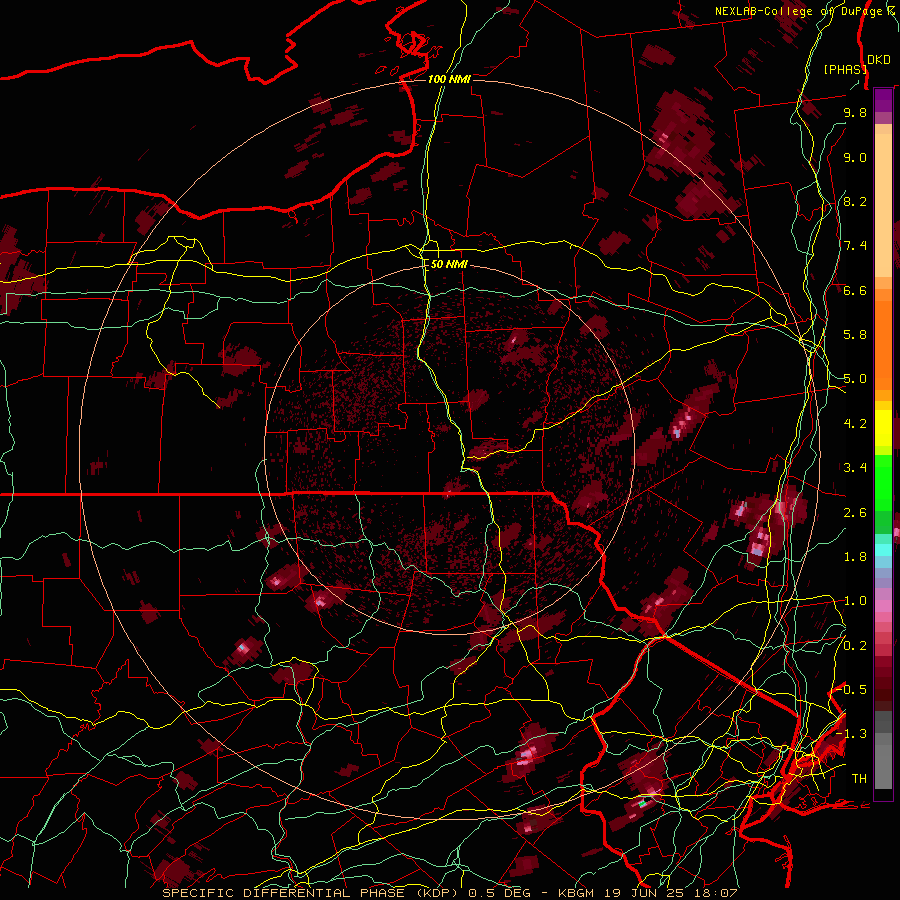The image size is (900, 900).
Task: Click the DKD label above the color scale
Action: point(879,59)
